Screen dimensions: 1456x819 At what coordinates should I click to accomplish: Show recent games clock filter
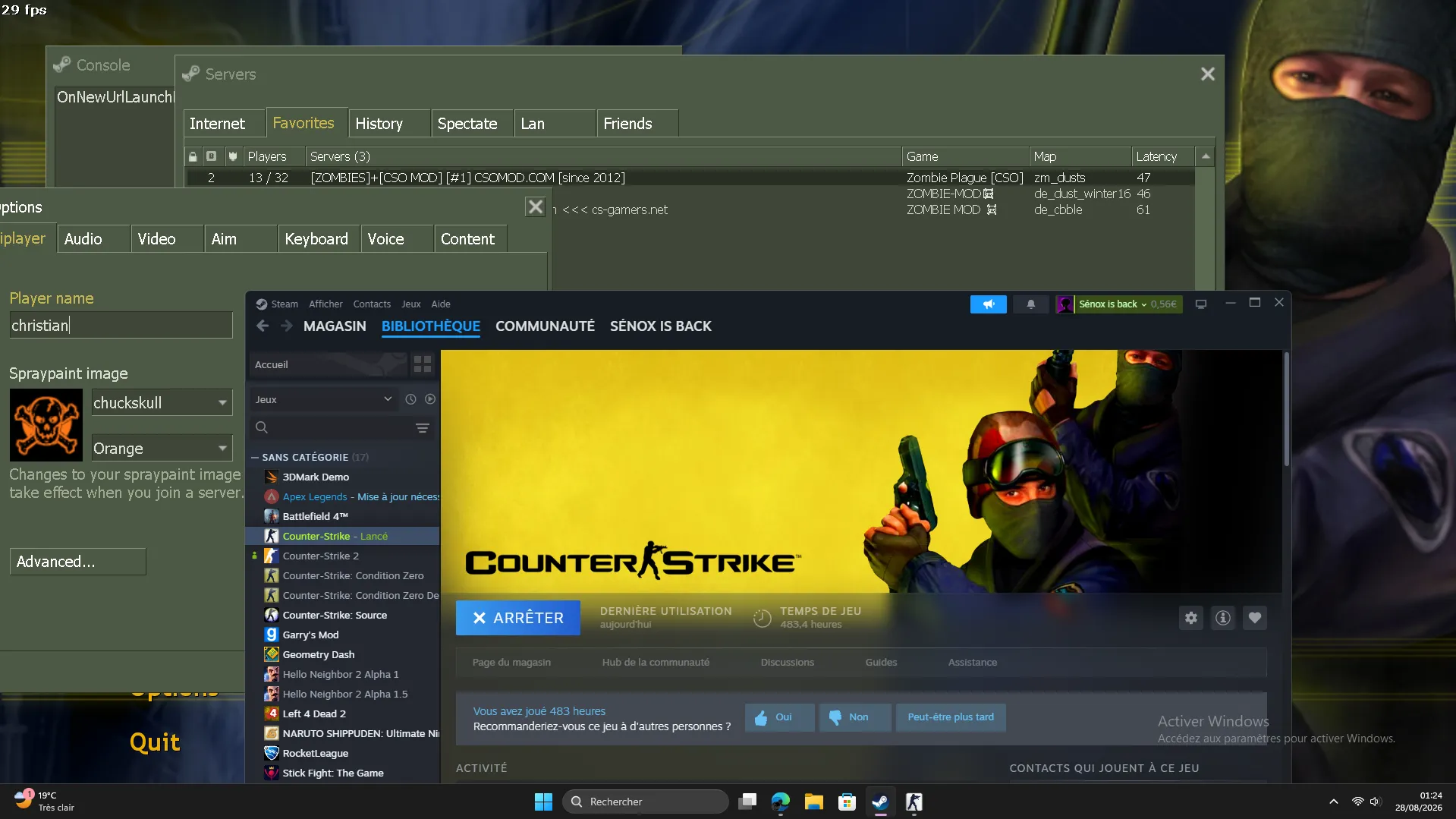pos(410,399)
